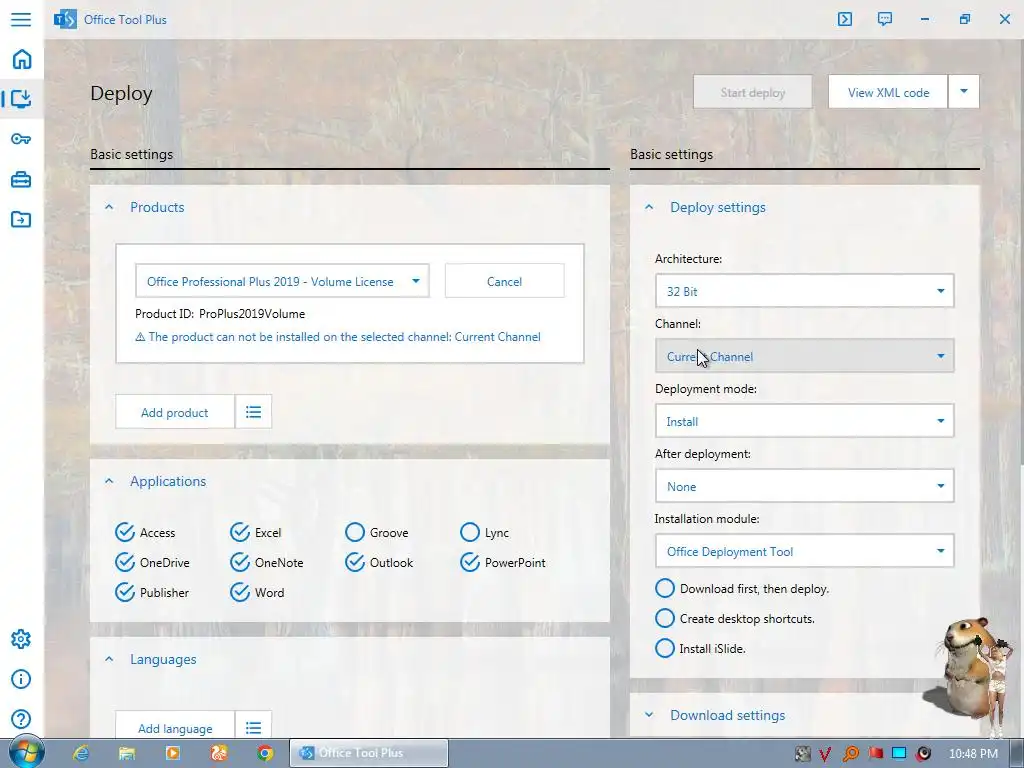Image resolution: width=1024 pixels, height=768 pixels.
Task: Click the Add product button
Action: click(174, 411)
